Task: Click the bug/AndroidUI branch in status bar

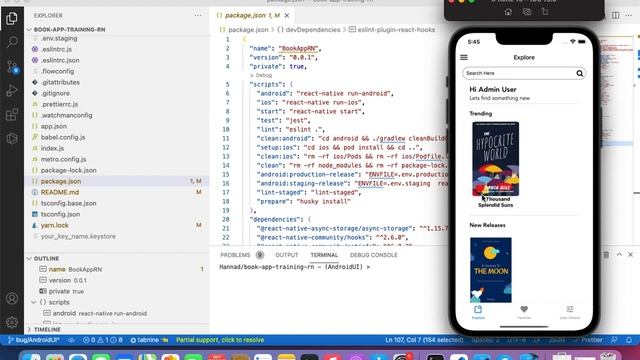Action: point(33,340)
